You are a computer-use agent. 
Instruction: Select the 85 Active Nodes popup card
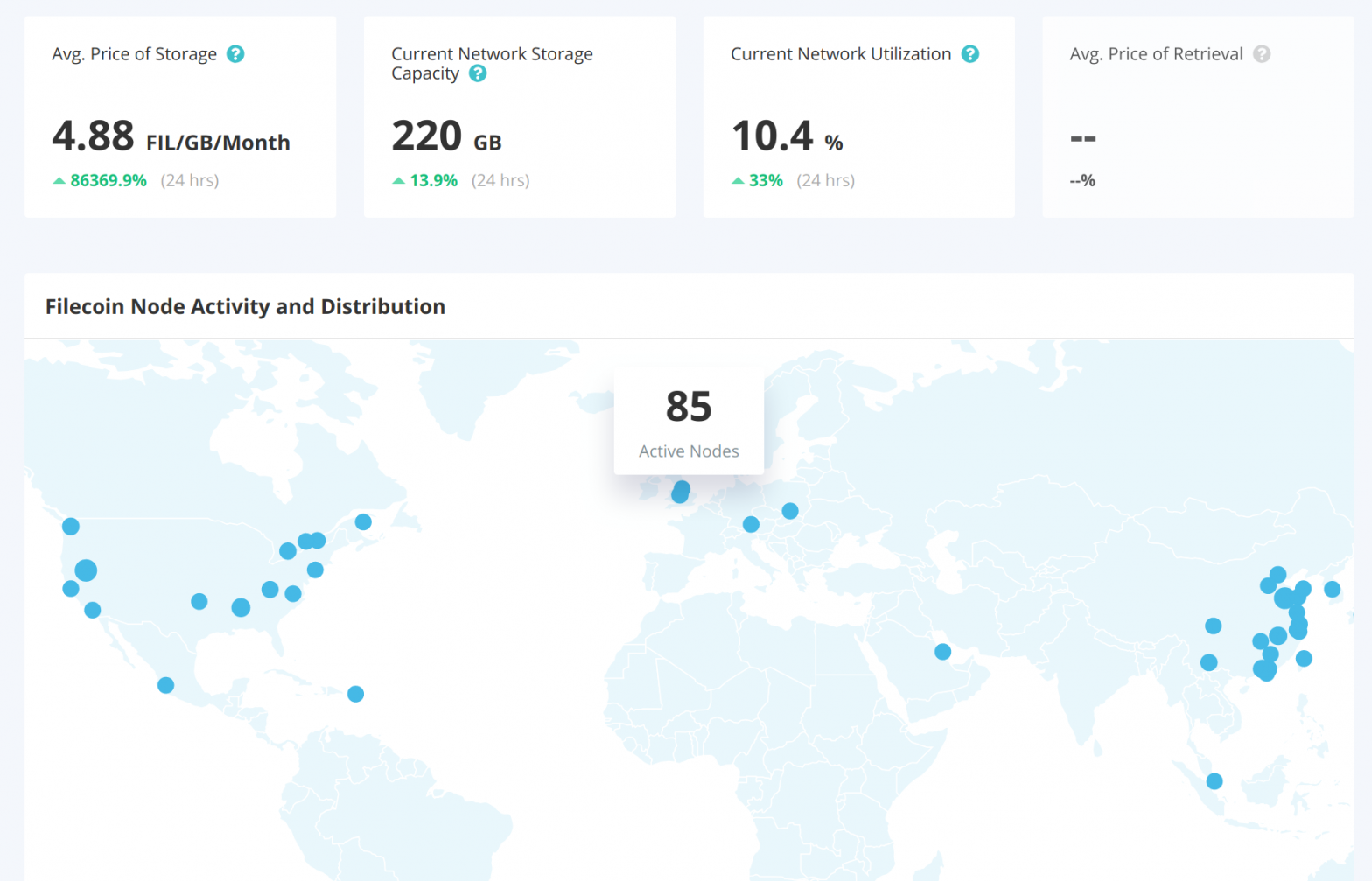[x=689, y=422]
